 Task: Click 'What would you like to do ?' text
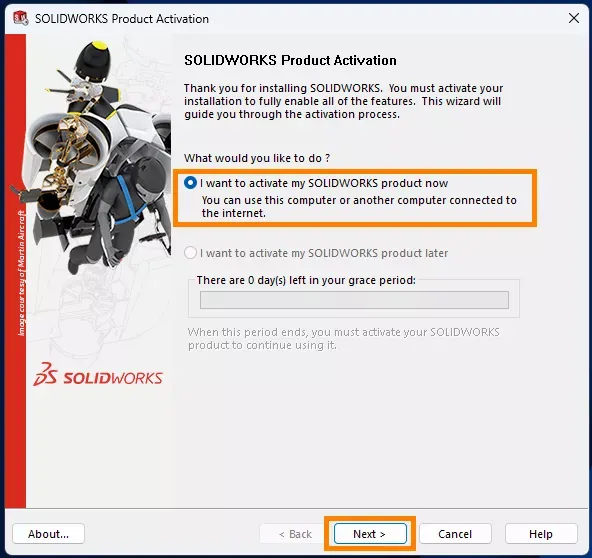point(257,158)
